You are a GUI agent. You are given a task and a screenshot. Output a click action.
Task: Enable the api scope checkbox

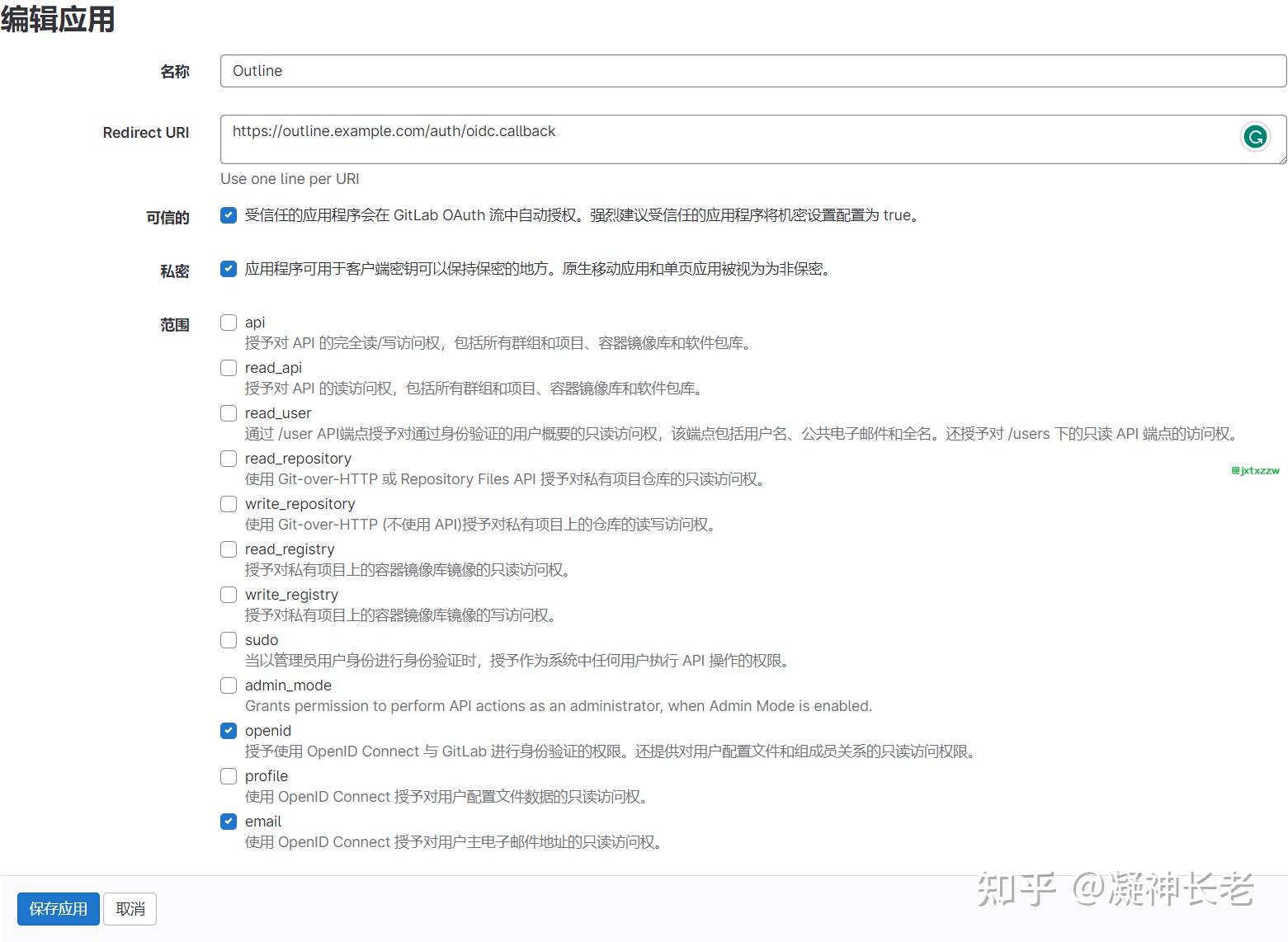click(229, 323)
